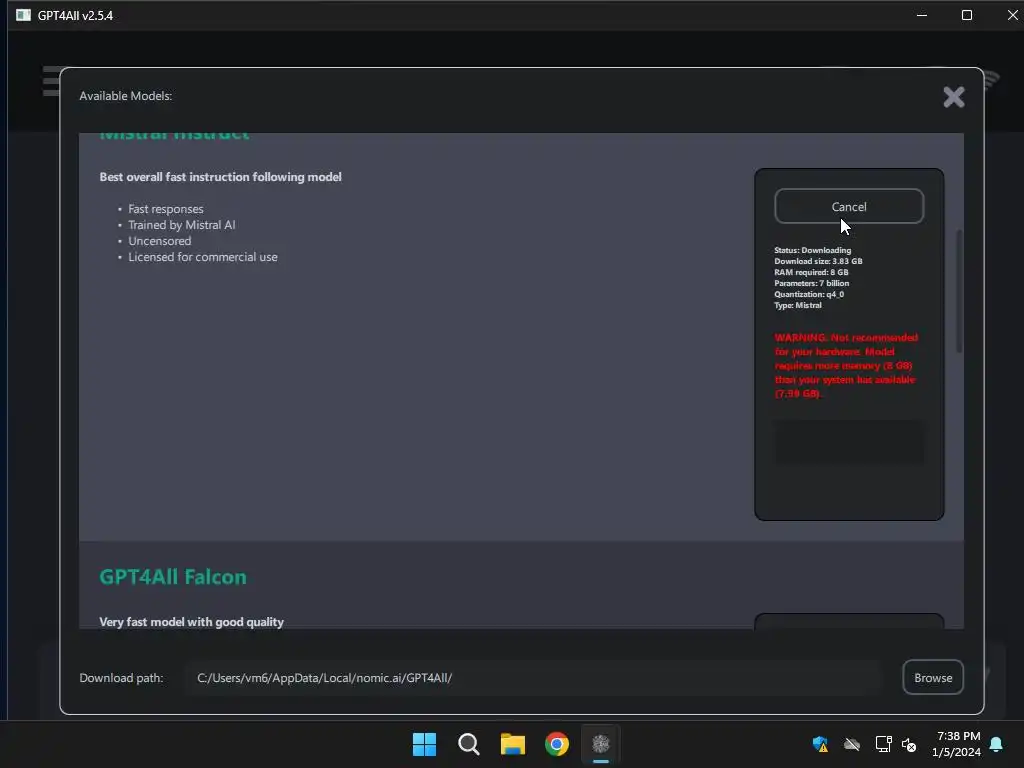Click the OneDrive cloud tray icon
1024x768 pixels.
(x=852, y=744)
